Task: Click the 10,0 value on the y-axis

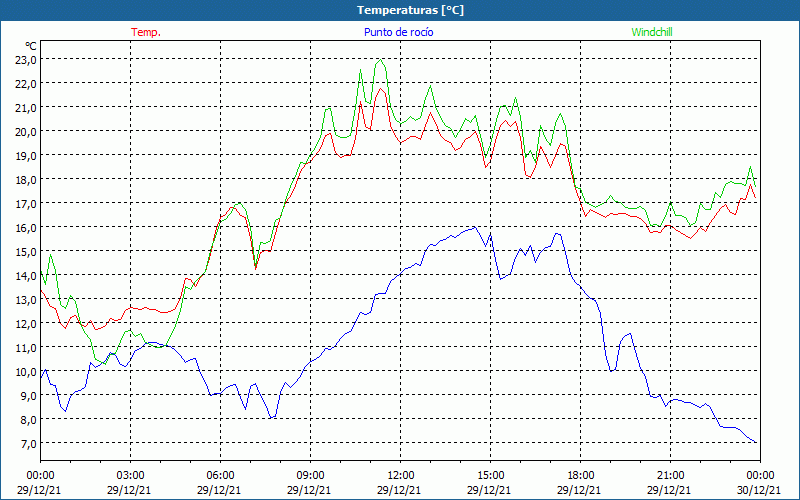Action: [x=26, y=371]
